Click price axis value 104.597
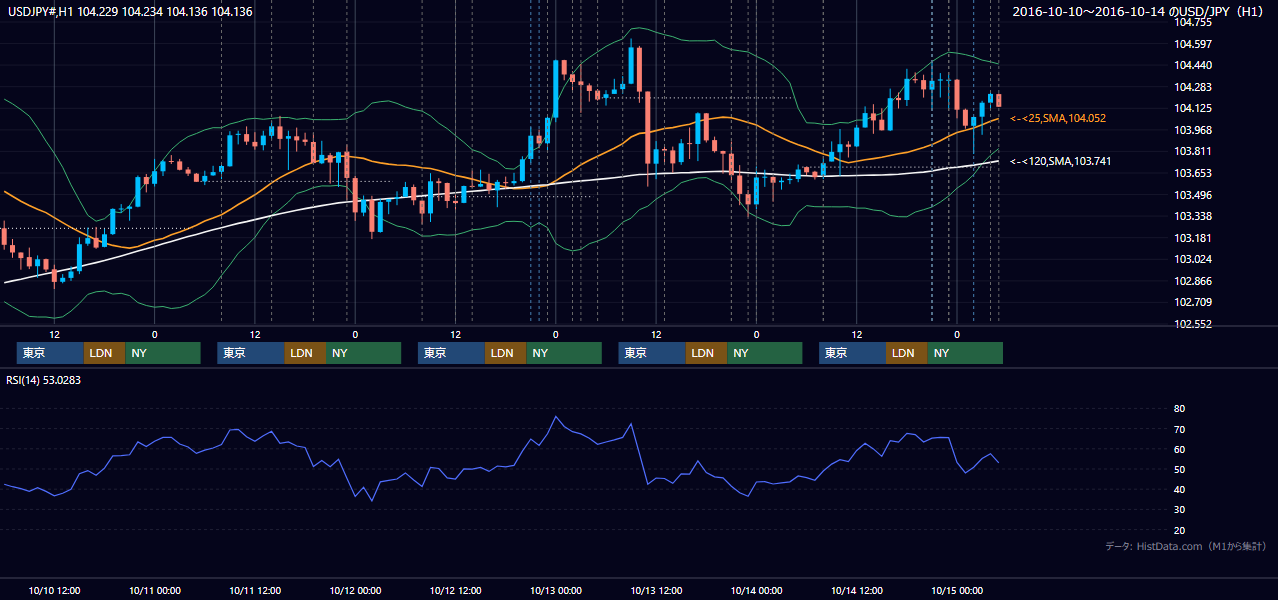 click(1193, 44)
